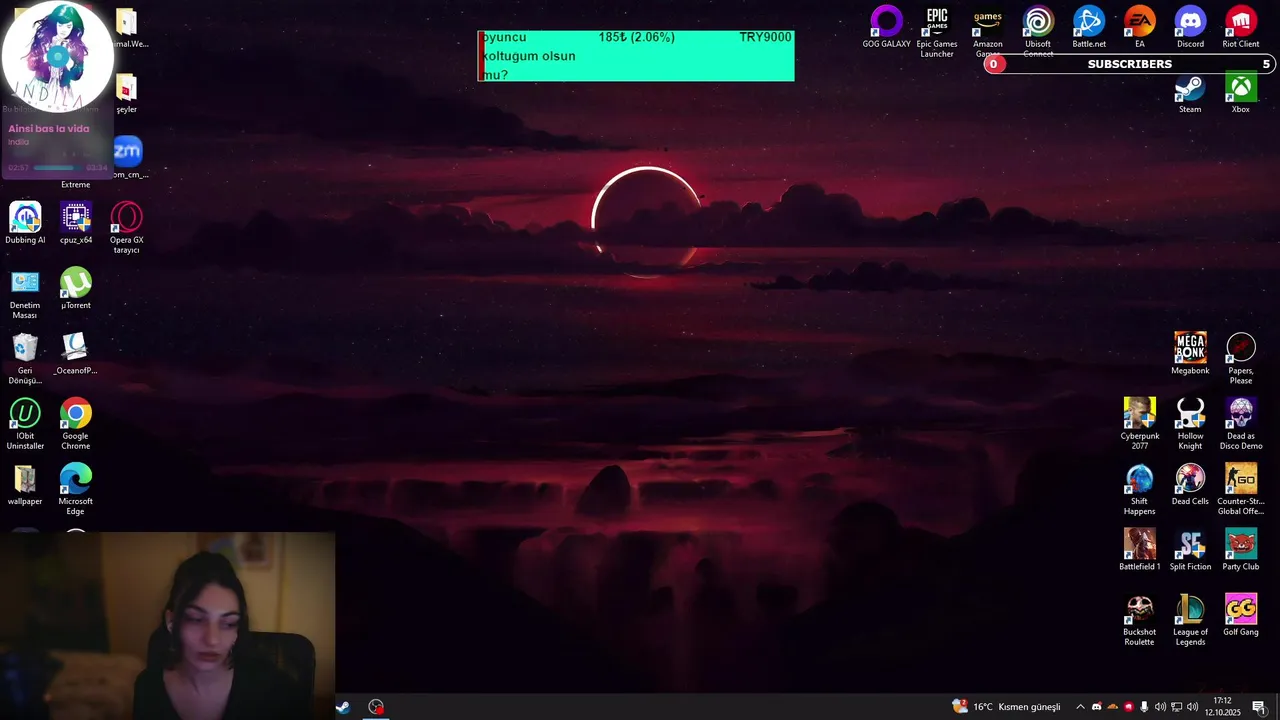
Task: Open the notification center icon
Action: [1258, 707]
